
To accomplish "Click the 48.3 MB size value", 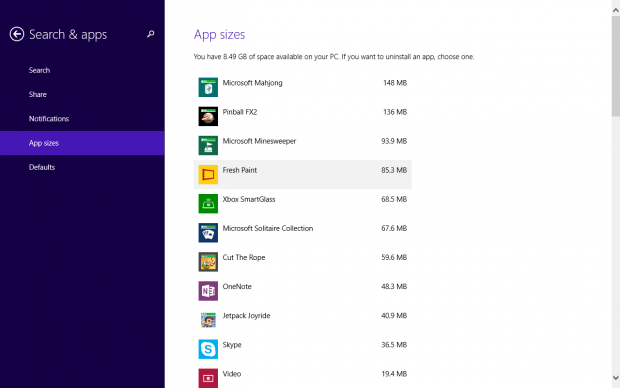I will click(x=394, y=286).
